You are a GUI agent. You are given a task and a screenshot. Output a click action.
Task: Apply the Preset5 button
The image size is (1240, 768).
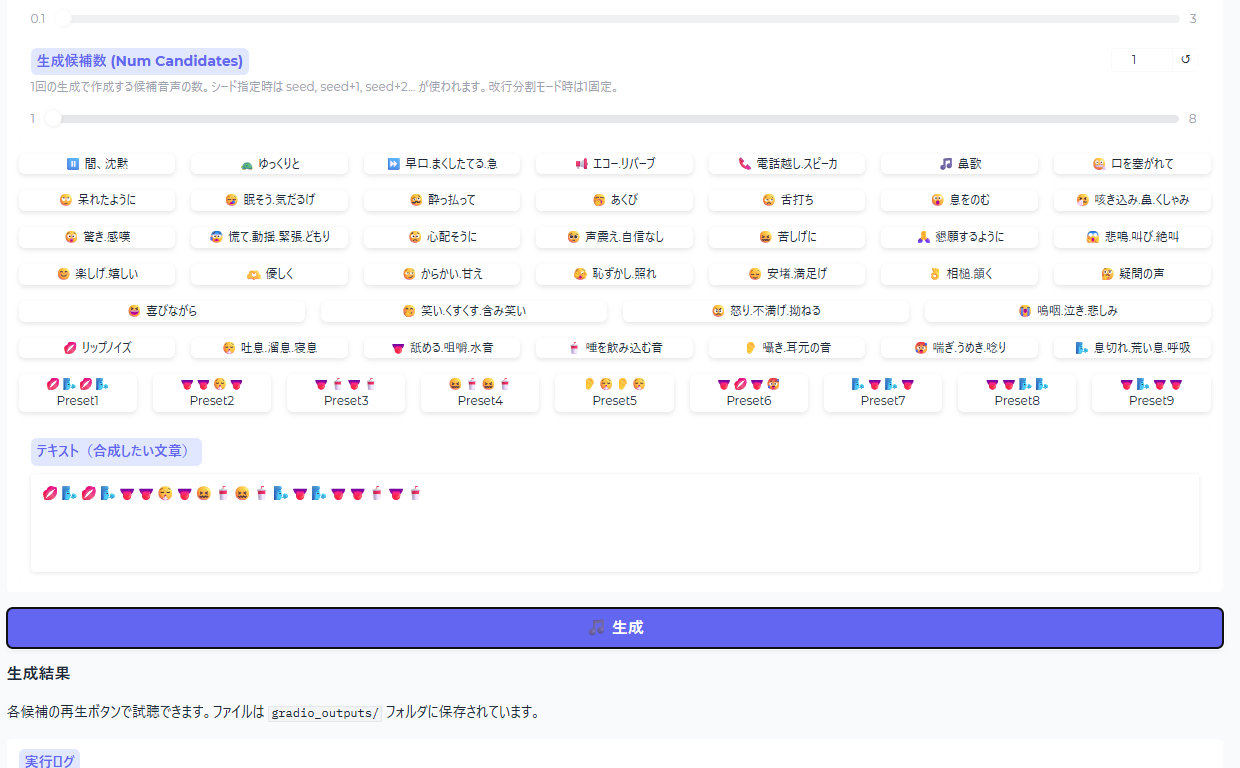(x=614, y=393)
